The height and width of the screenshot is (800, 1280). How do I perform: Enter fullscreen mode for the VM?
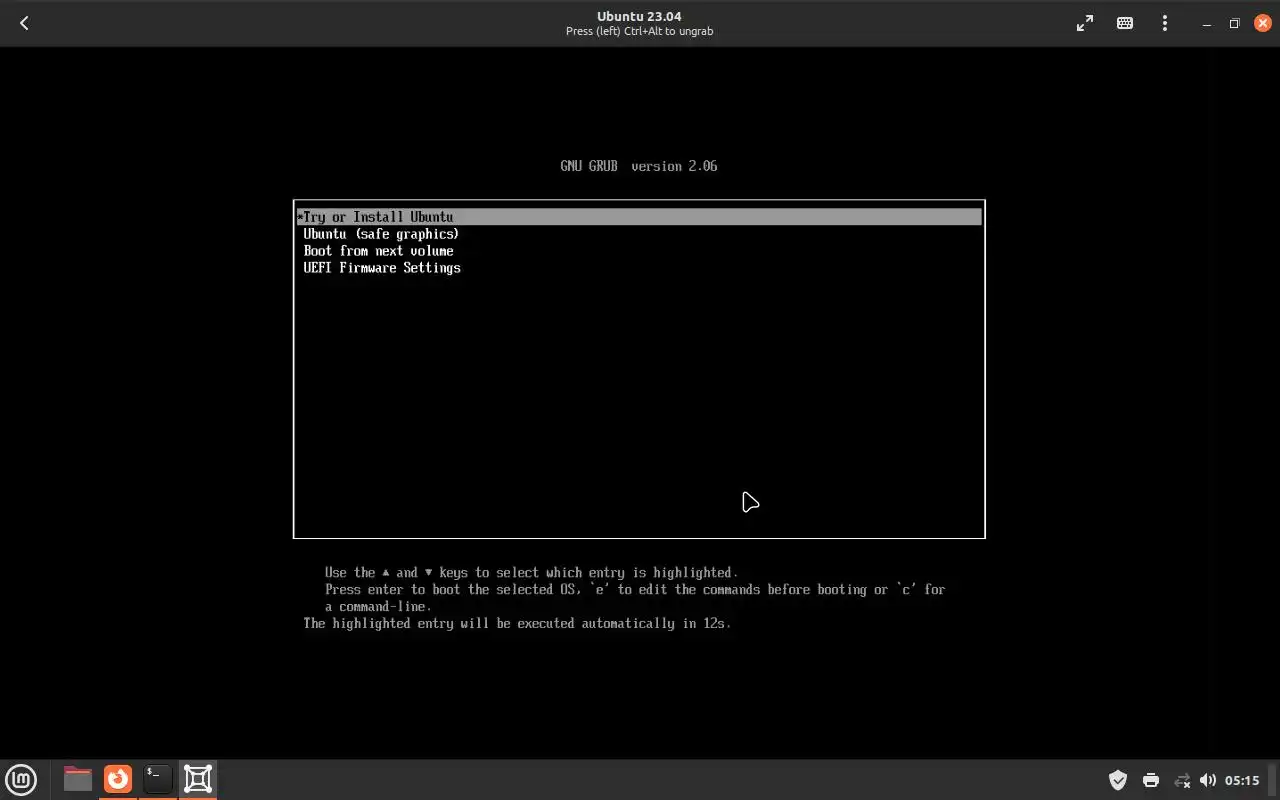tap(1085, 23)
